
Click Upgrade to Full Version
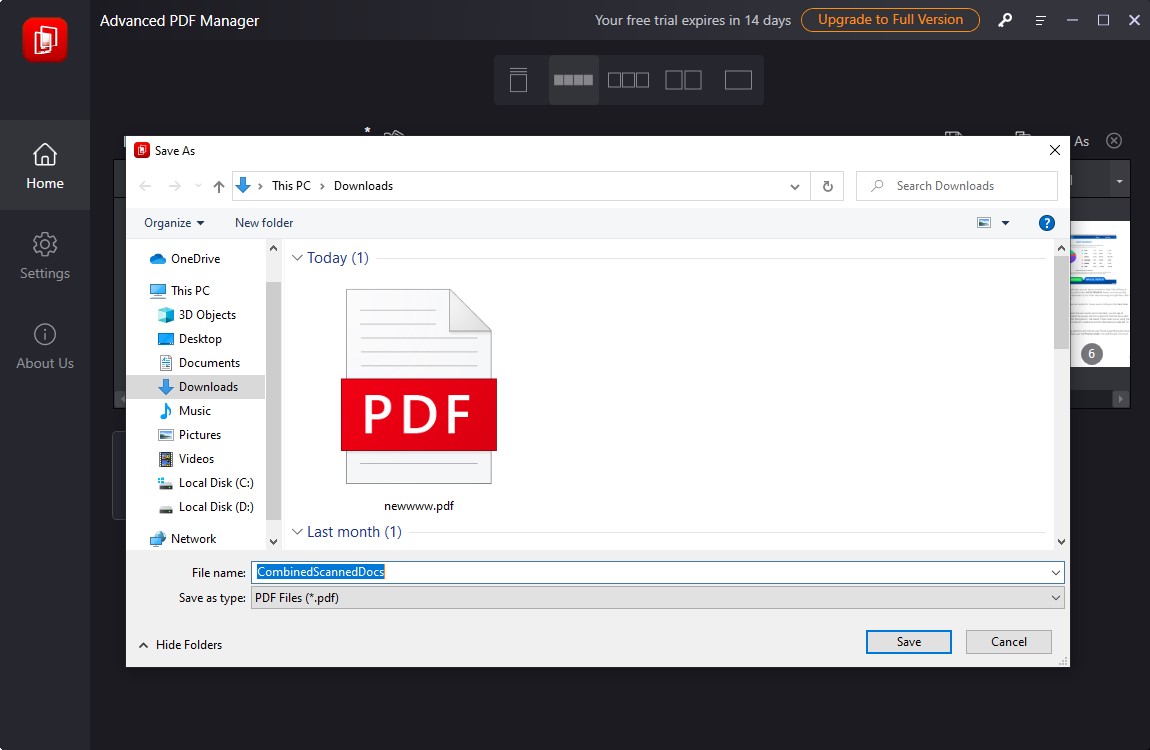pos(889,19)
